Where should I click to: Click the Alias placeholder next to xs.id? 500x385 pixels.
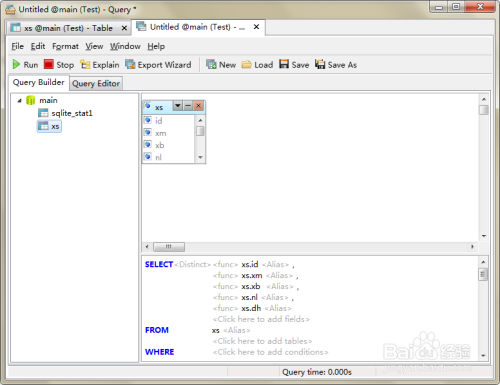(275, 264)
